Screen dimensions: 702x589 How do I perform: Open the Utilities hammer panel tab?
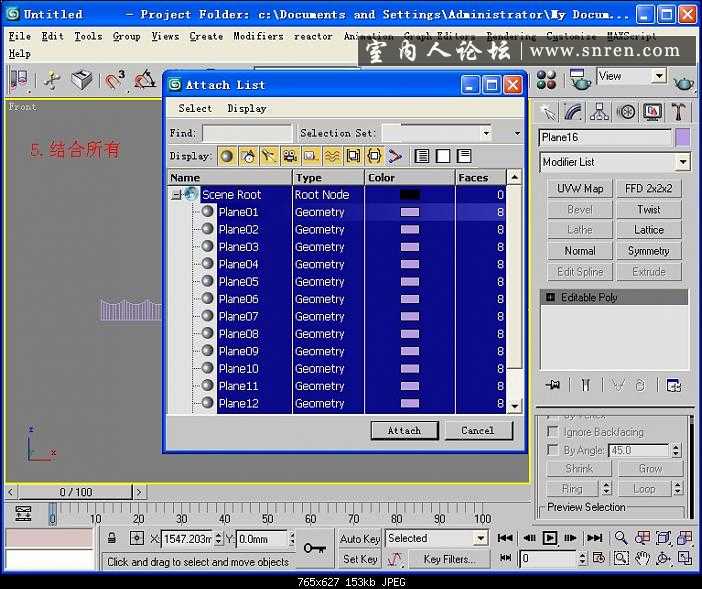[679, 112]
